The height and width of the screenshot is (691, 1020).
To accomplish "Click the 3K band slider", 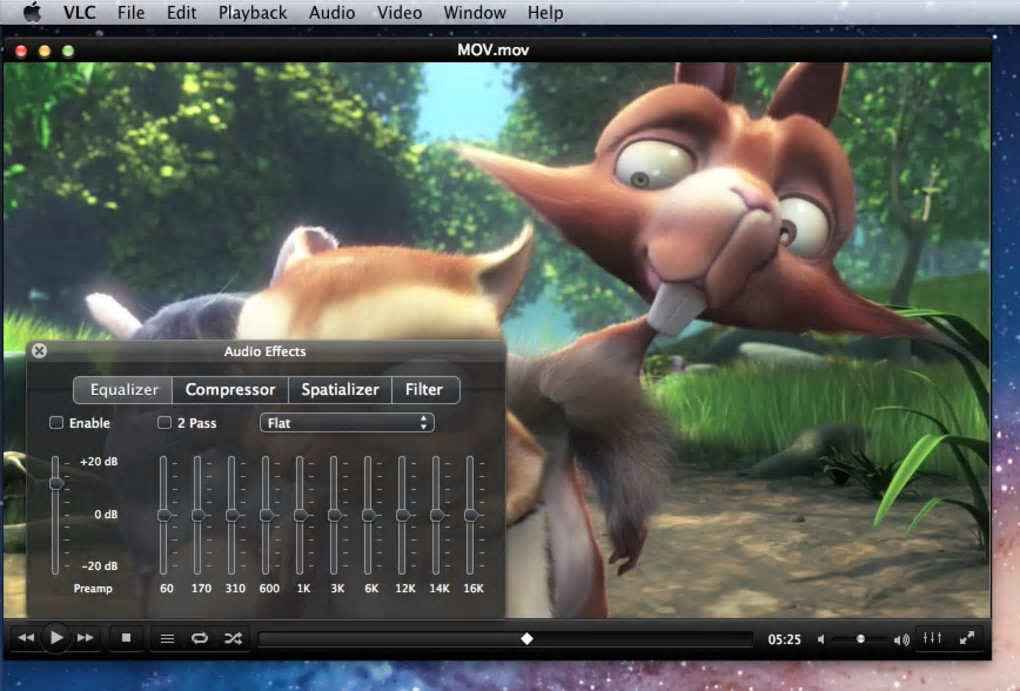I will click(x=334, y=515).
